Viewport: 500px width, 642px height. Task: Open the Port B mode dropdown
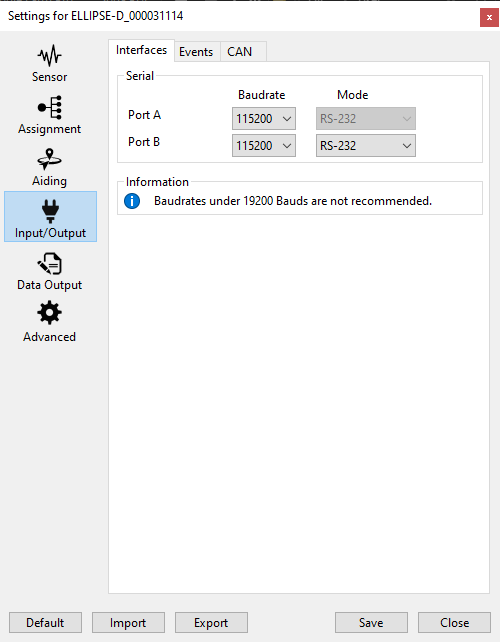click(x=366, y=146)
